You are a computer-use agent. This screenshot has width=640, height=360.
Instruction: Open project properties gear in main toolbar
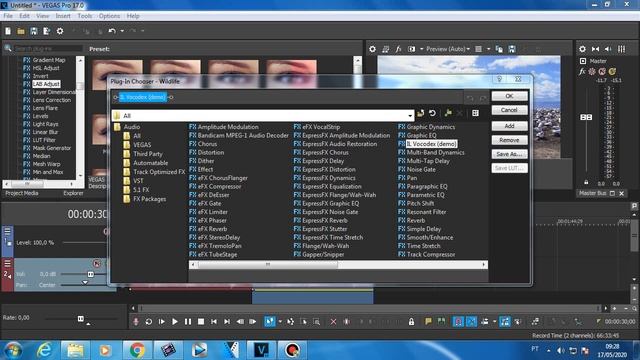click(60, 31)
